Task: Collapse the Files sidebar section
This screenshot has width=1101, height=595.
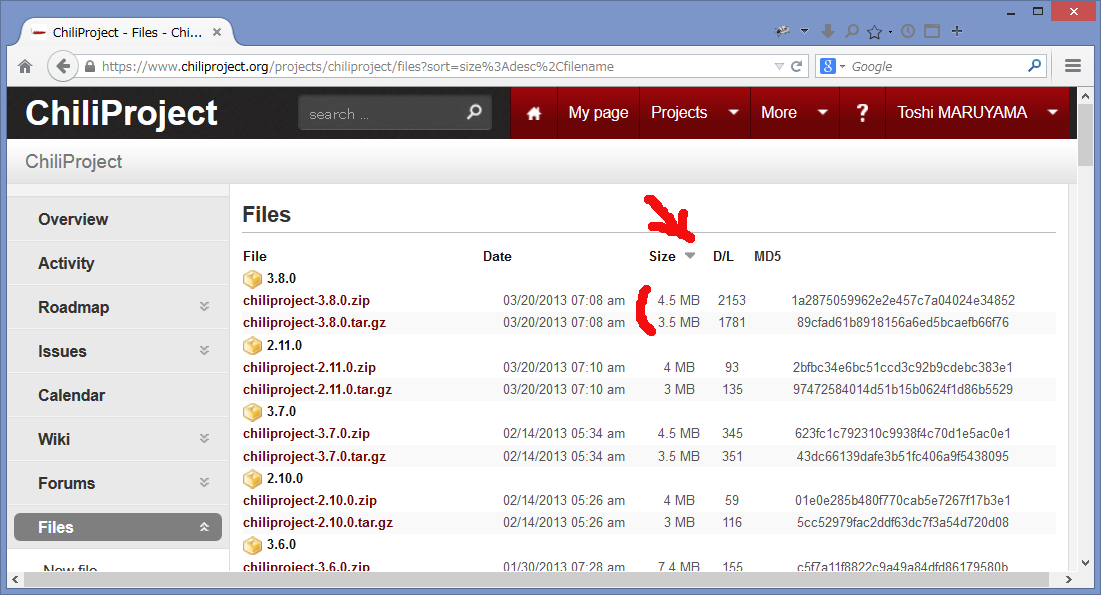Action: pos(204,527)
